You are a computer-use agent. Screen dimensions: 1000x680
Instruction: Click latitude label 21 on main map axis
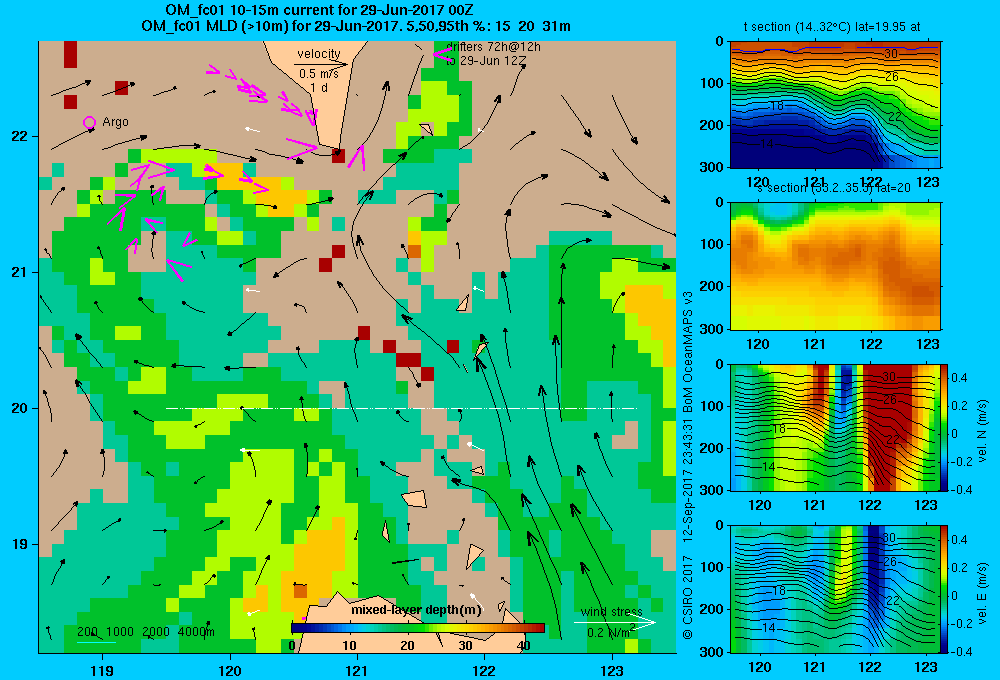pos(18,272)
